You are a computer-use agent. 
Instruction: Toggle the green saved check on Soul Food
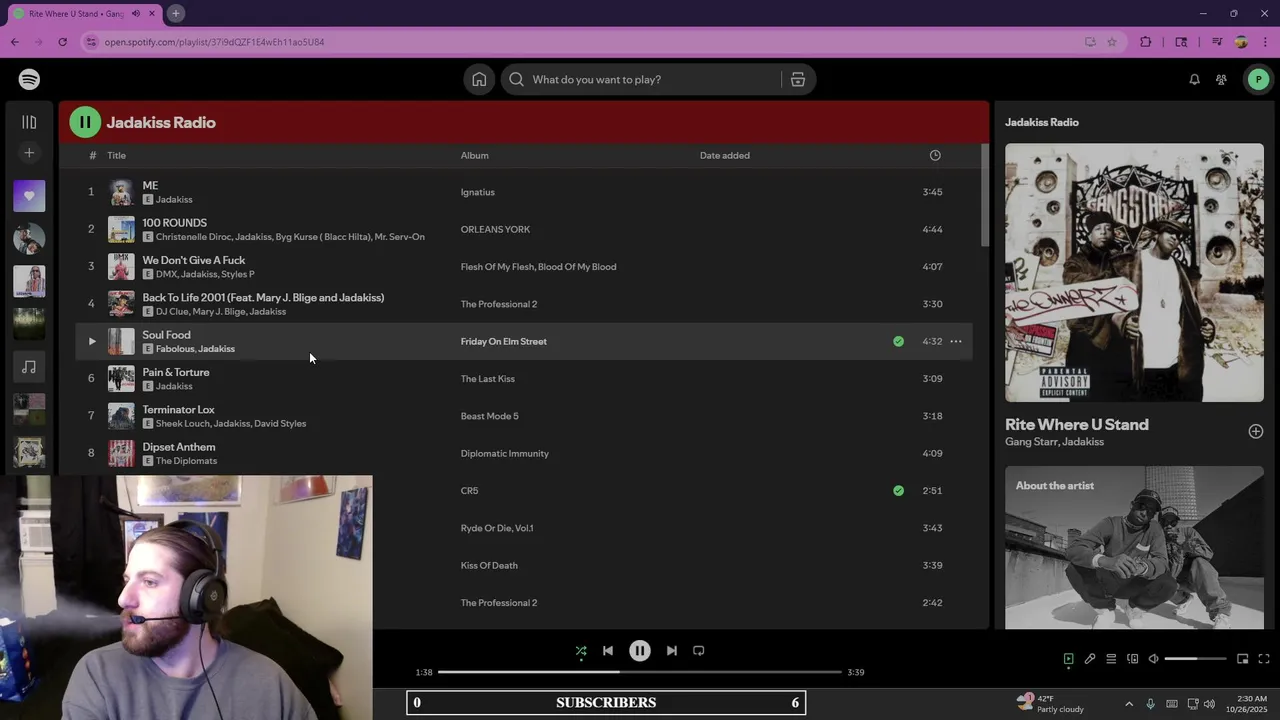898,341
